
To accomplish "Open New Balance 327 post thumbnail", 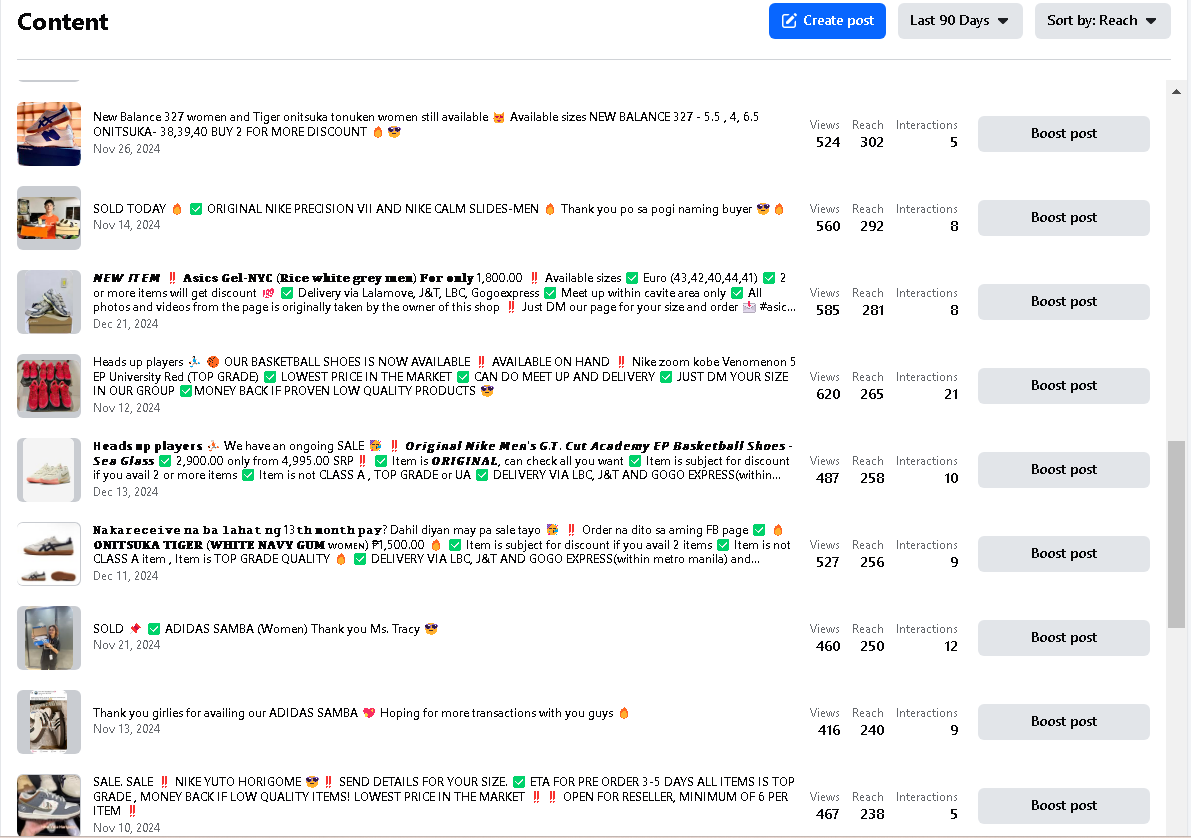I will pos(49,134).
